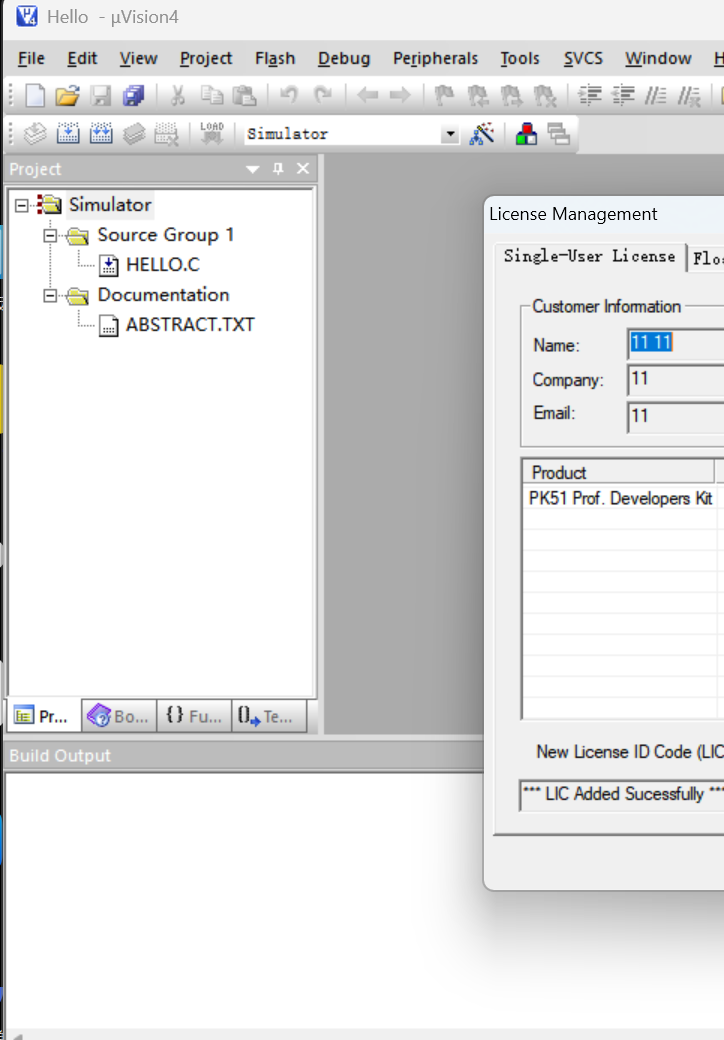
Task: Click the Stop Build icon
Action: (x=166, y=134)
